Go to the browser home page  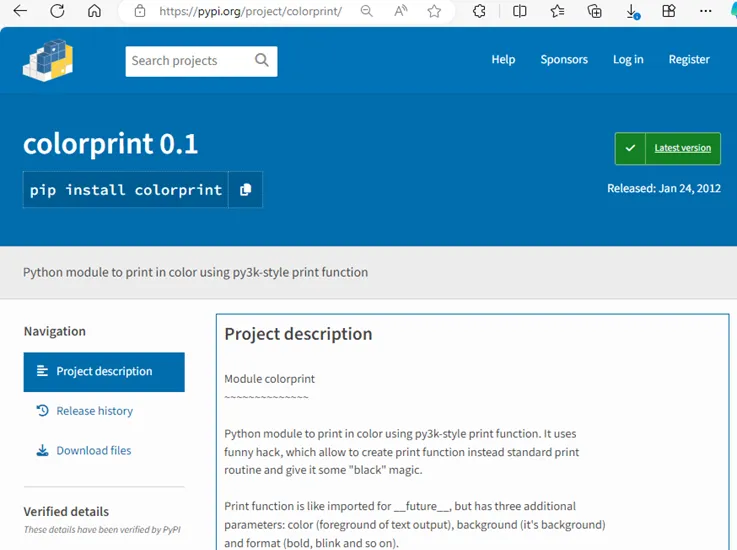point(94,11)
